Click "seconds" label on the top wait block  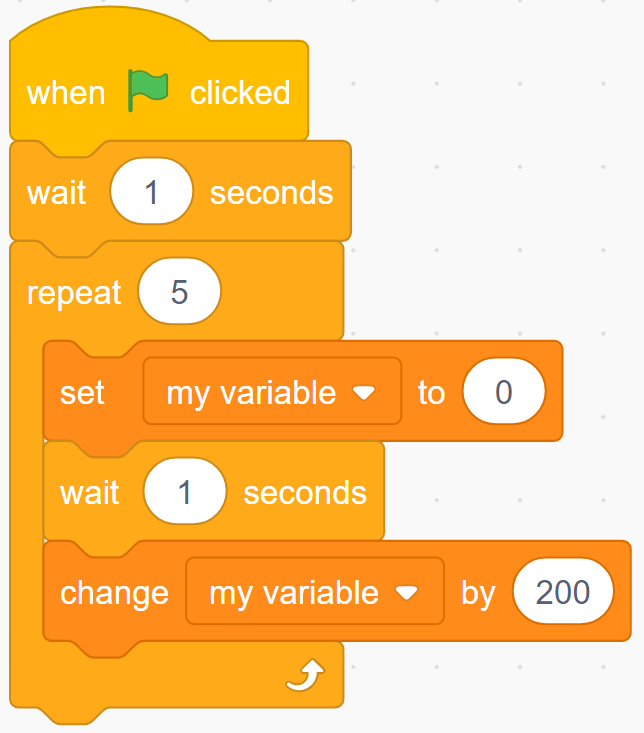tap(271, 192)
